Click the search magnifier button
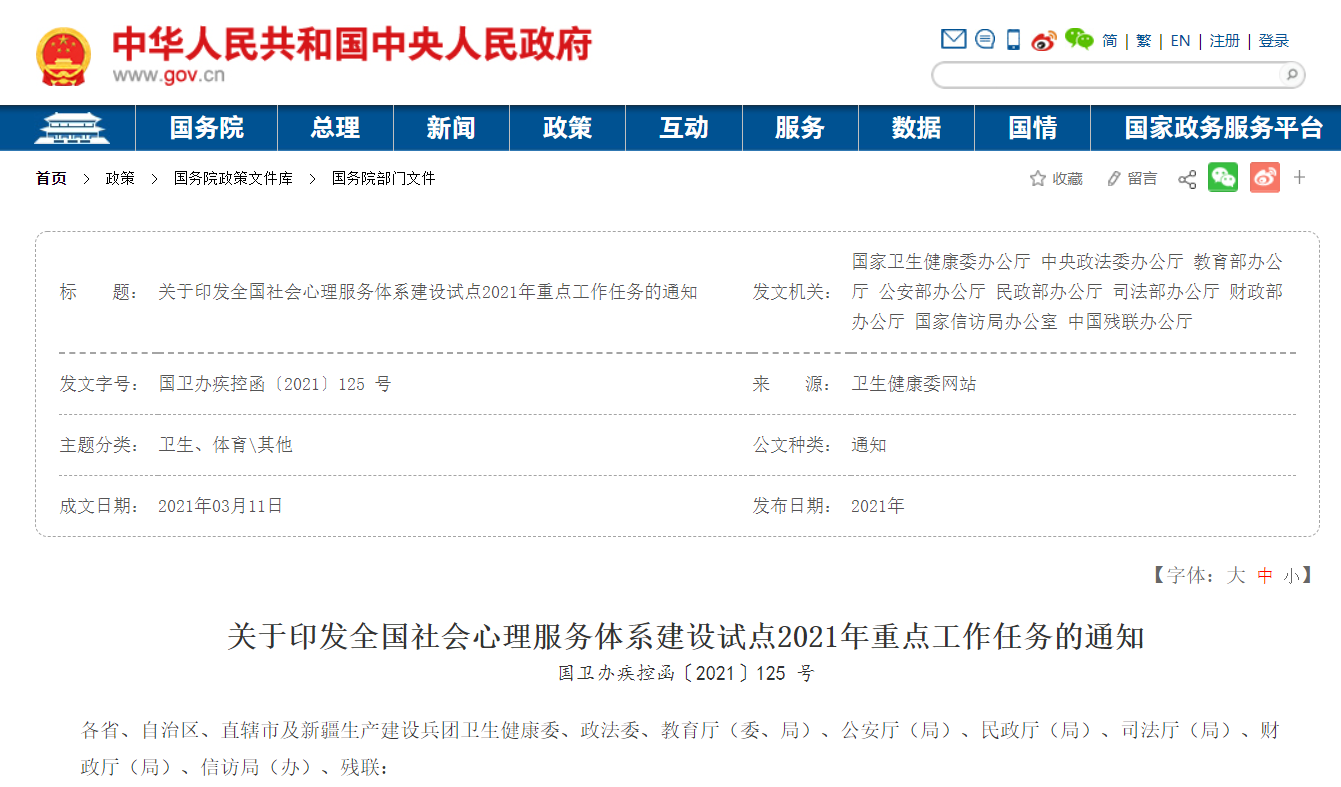Viewport: 1341px width, 787px height. tap(1291, 75)
